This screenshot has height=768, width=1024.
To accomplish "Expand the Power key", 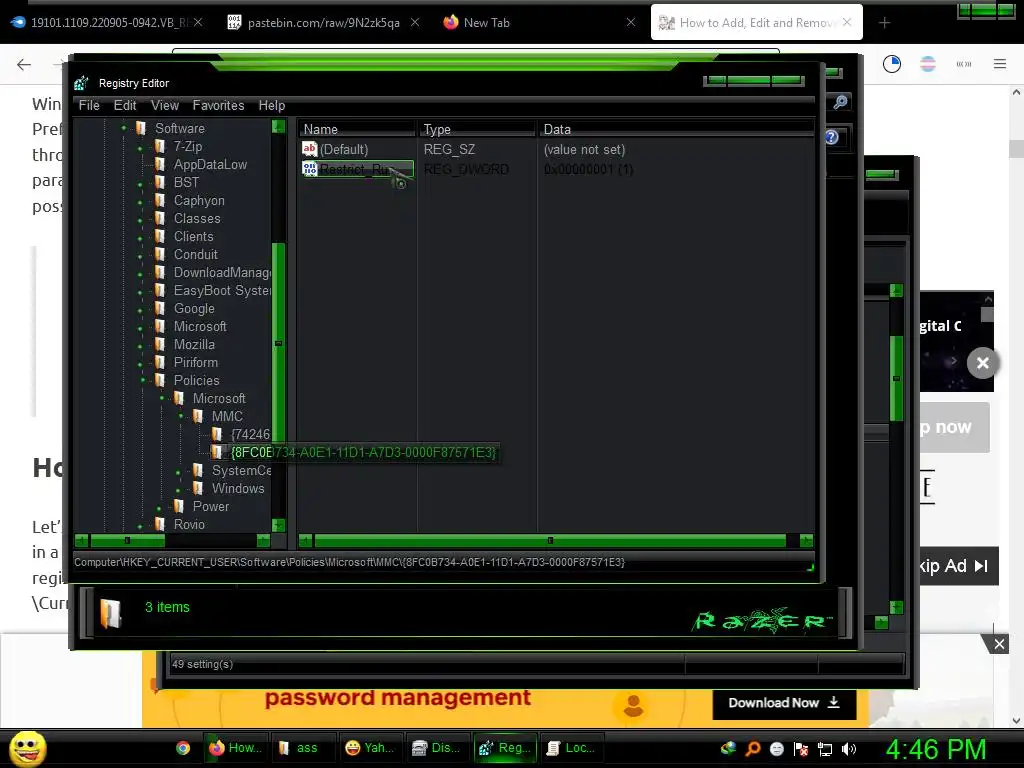I will pos(159,507).
